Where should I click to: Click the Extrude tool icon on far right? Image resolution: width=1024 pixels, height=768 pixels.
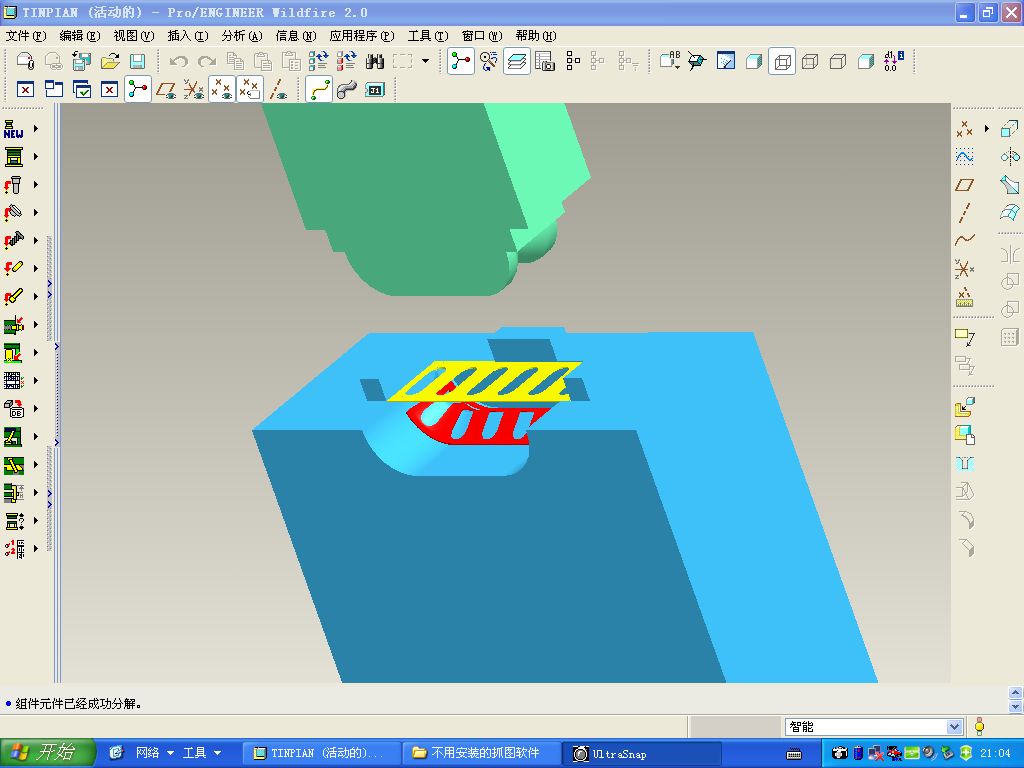point(1010,129)
